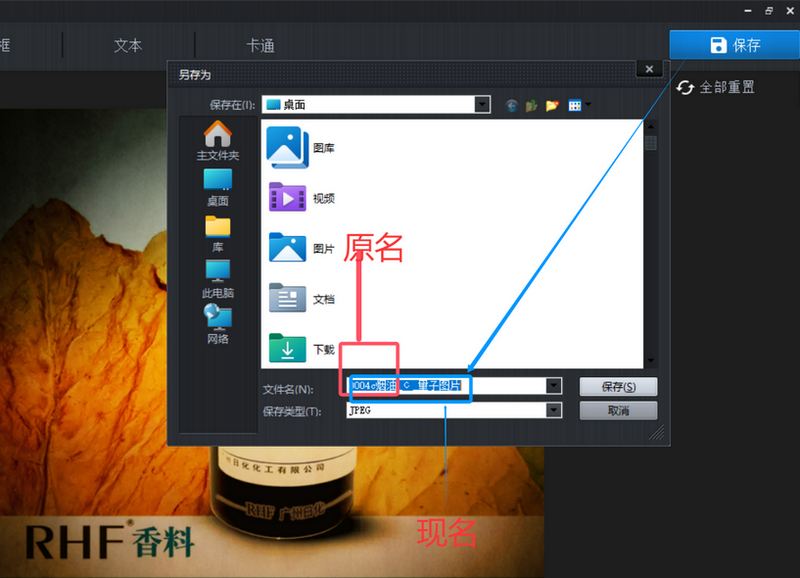Select 主文件夹 home shortcut in sidebar

point(217,141)
